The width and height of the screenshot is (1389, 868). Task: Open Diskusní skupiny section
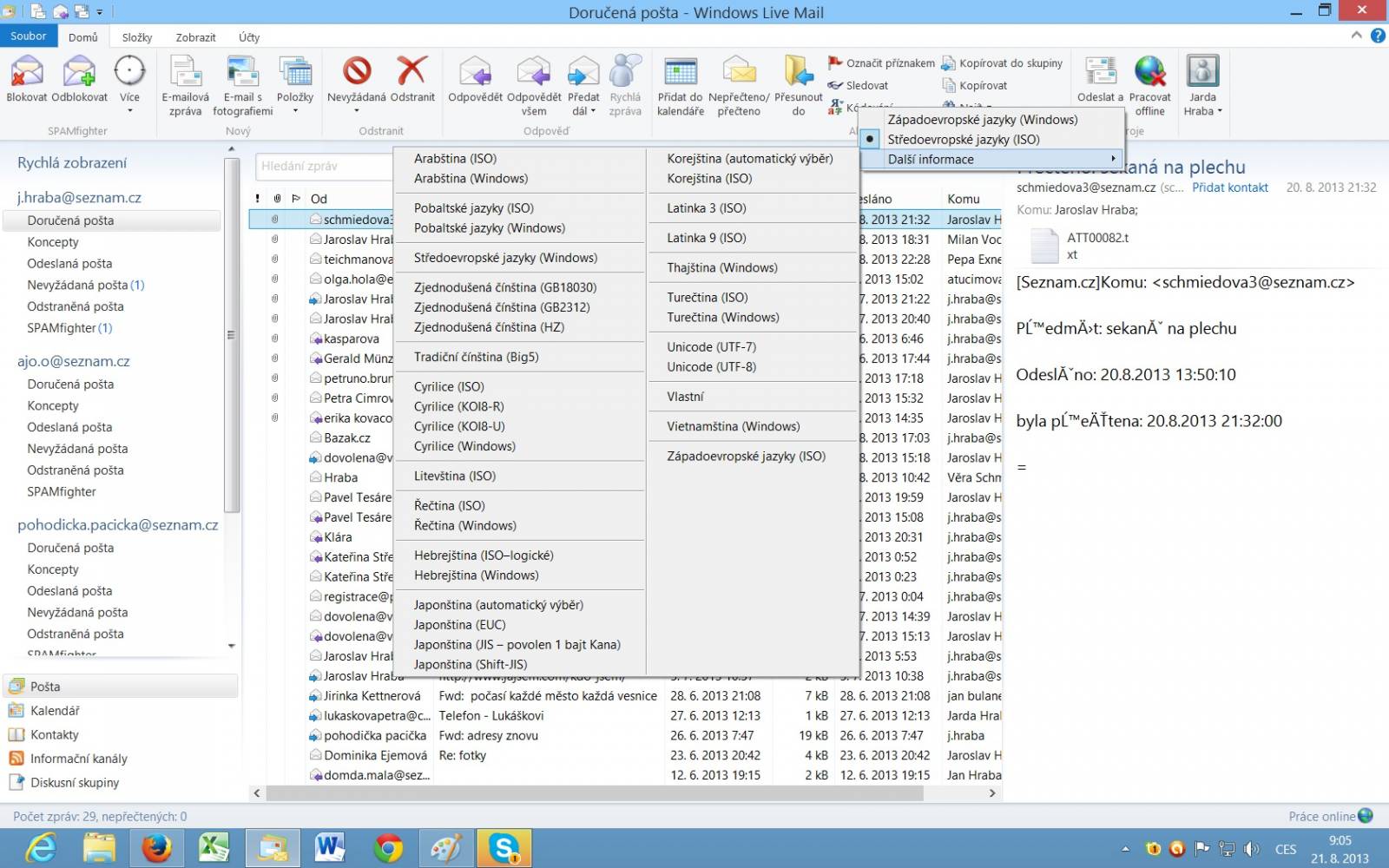coord(75,782)
